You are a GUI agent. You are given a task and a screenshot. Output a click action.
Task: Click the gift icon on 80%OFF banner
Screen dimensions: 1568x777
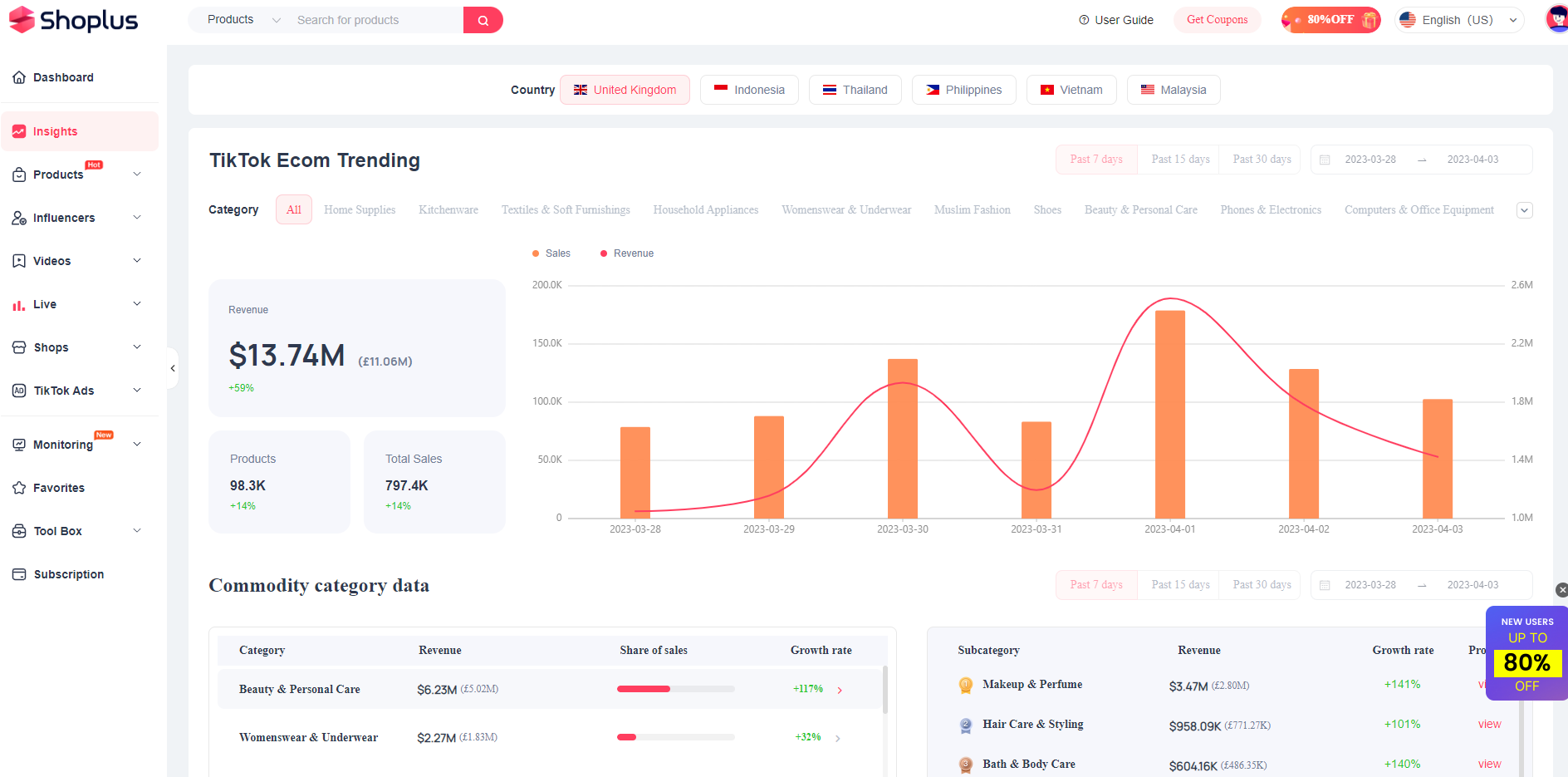pyautogui.click(x=1370, y=20)
